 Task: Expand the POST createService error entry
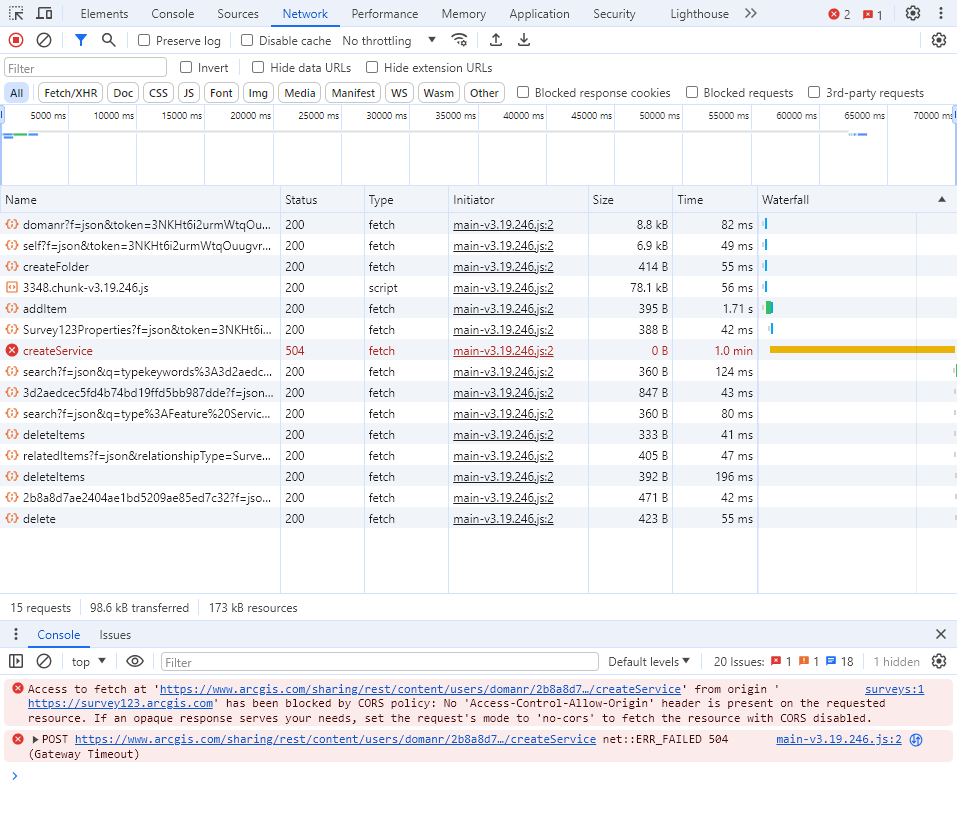pos(35,739)
